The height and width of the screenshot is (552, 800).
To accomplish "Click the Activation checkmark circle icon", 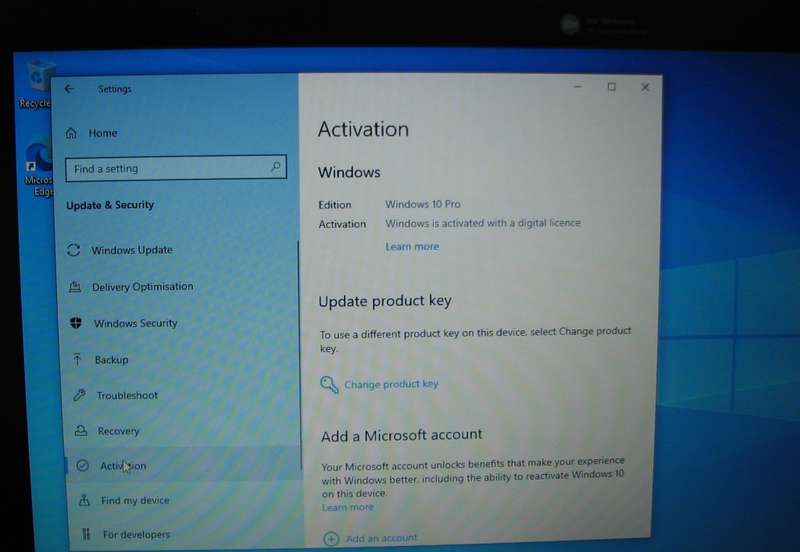I will tap(82, 465).
